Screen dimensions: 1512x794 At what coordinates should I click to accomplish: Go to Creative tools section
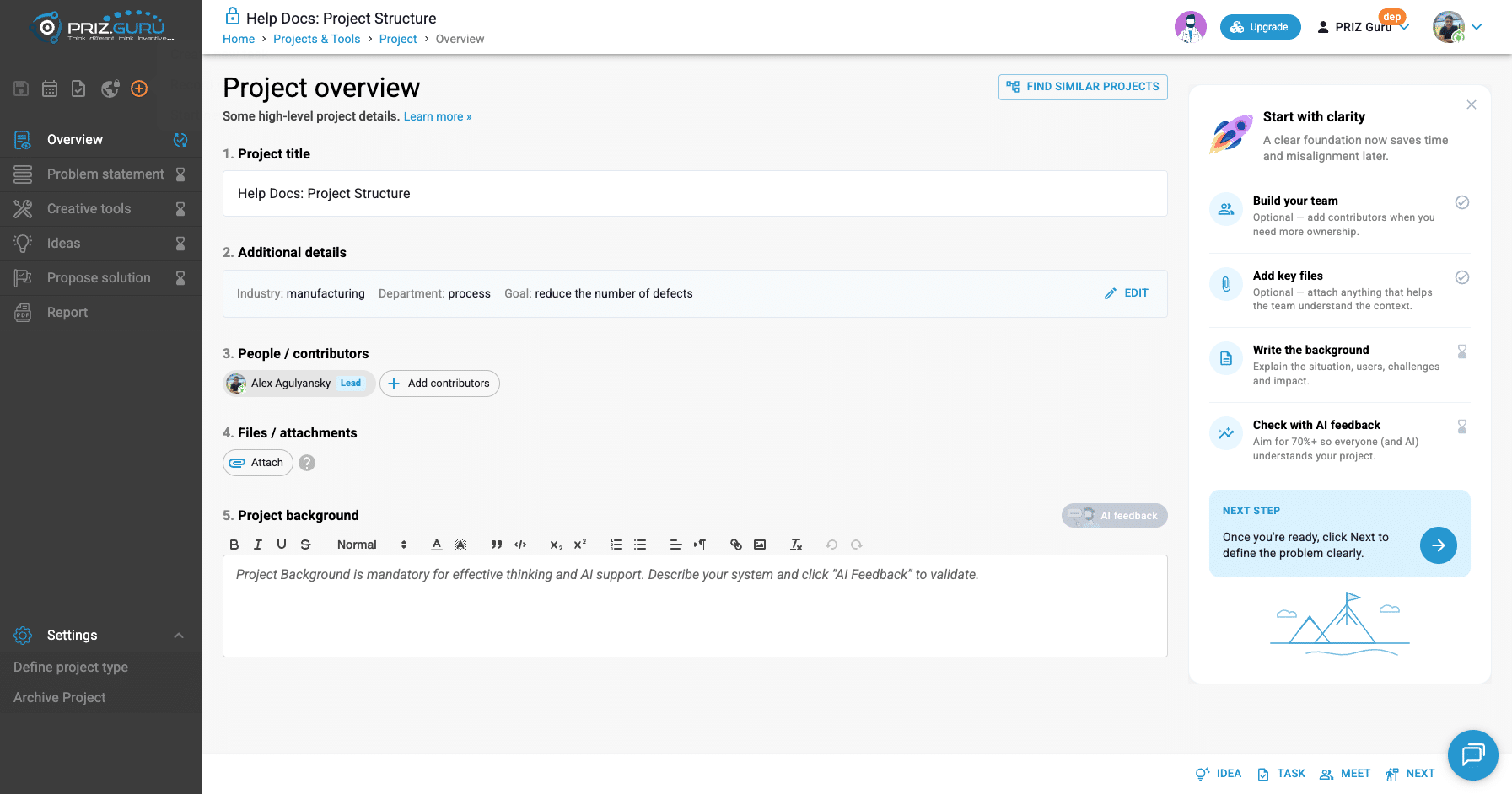click(101, 209)
